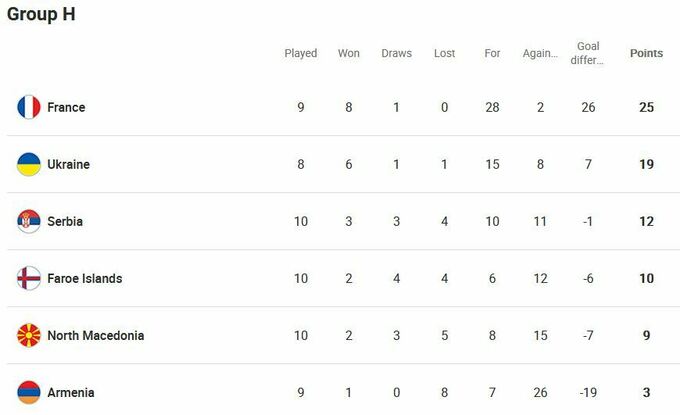Click the Armenia flag icon
Image resolution: width=680 pixels, height=415 pixels.
pos(28,392)
